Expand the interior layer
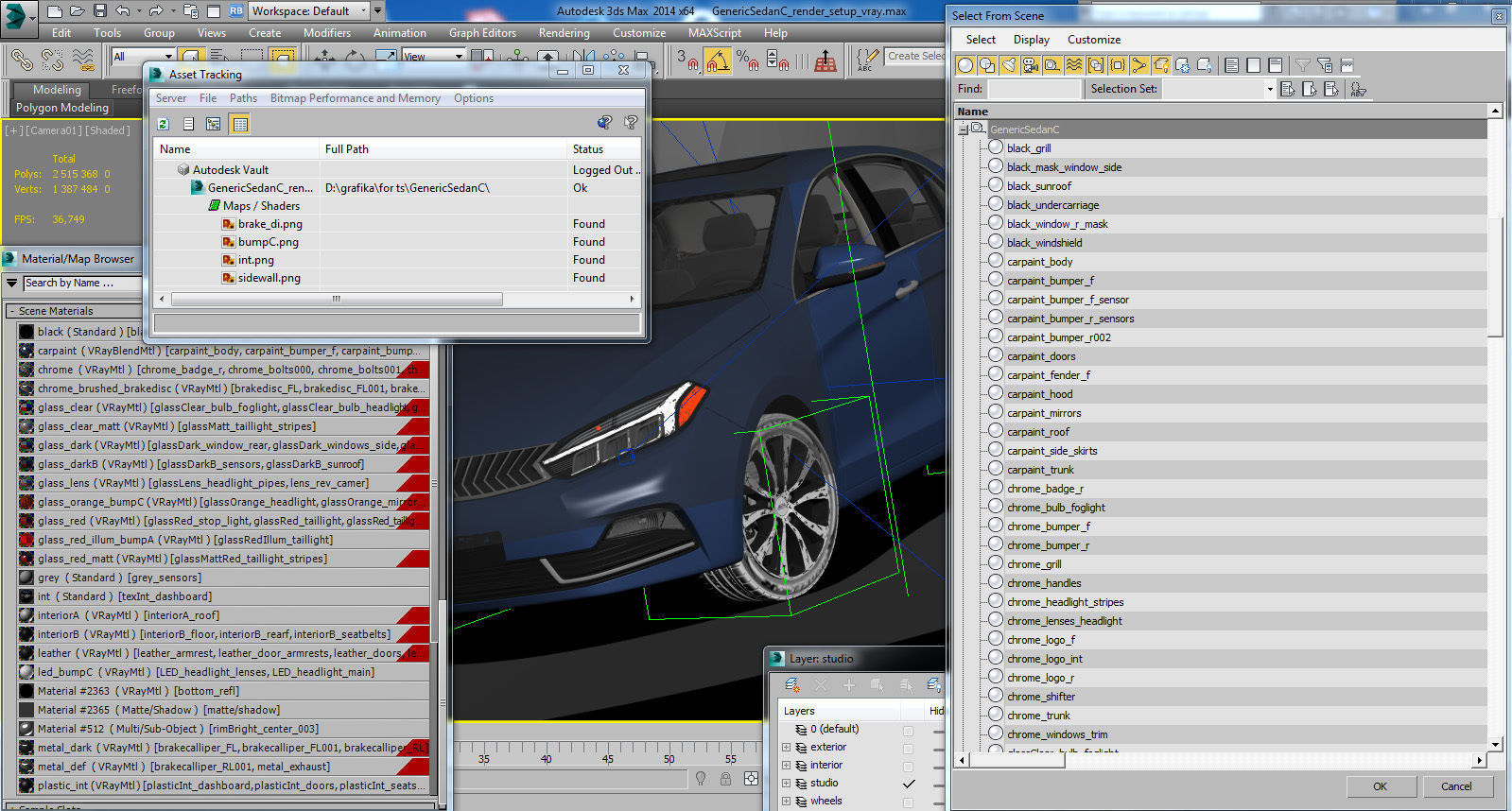This screenshot has width=1512, height=811. point(786,766)
